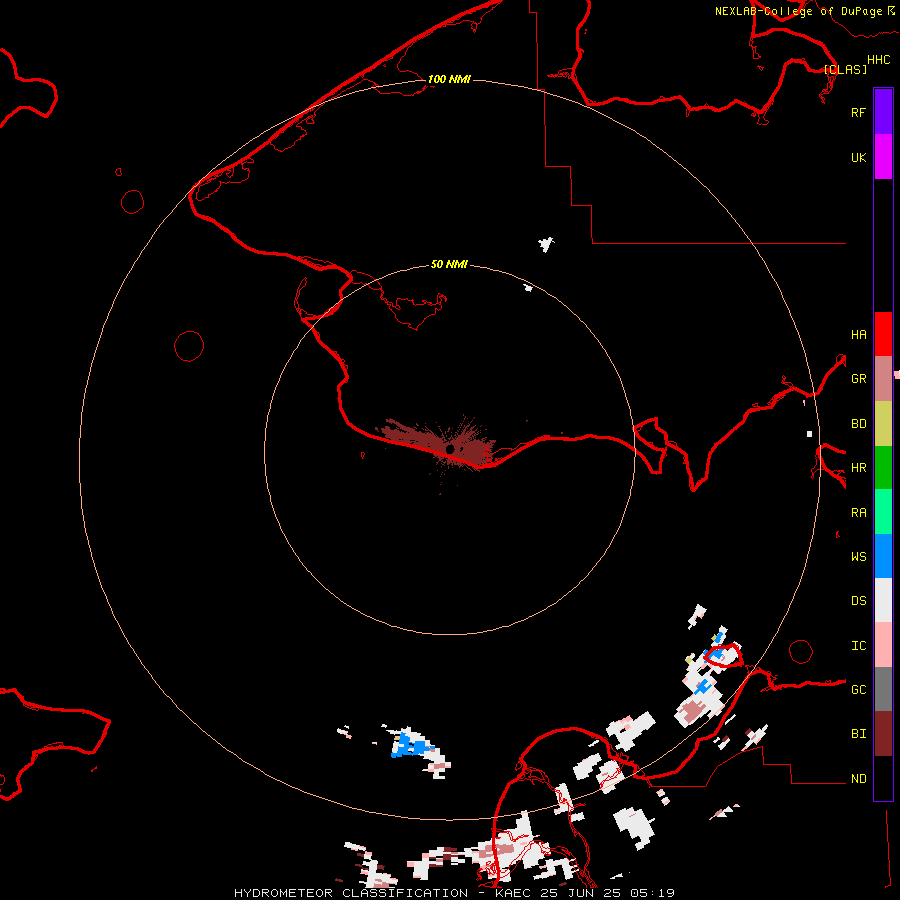Image resolution: width=900 pixels, height=900 pixels.
Task: Select the GC gray legend swatch
Action: coord(883,689)
